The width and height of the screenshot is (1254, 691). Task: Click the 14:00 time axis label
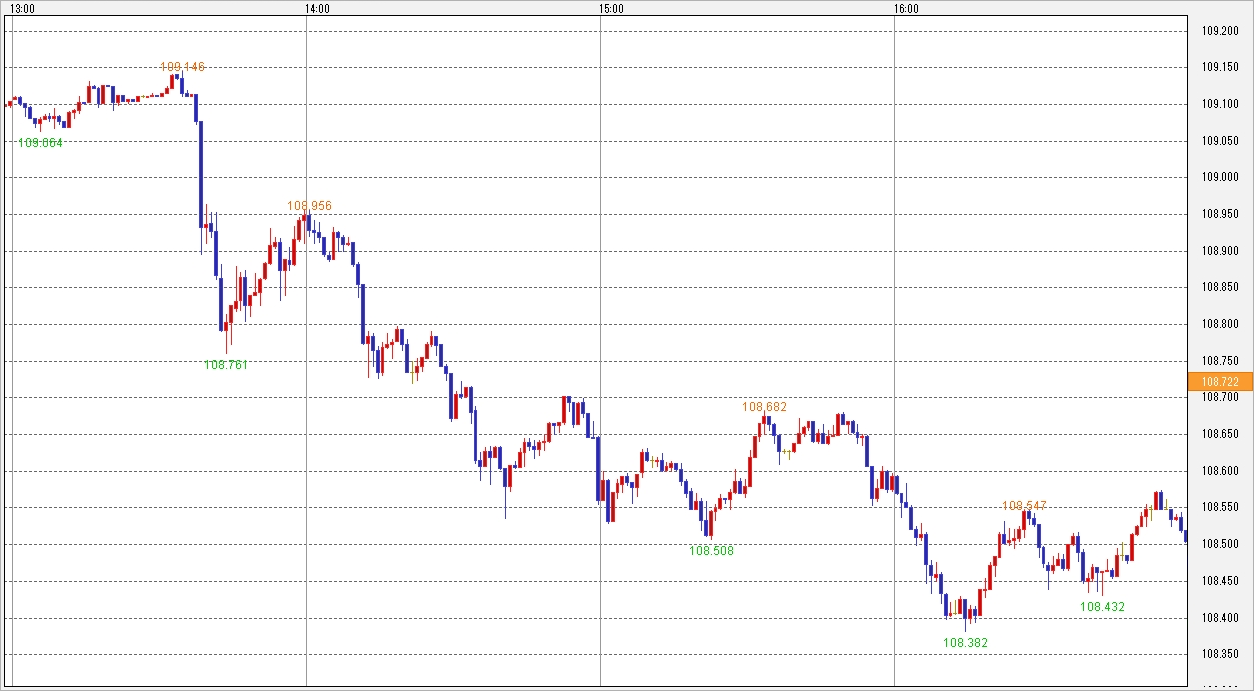317,9
